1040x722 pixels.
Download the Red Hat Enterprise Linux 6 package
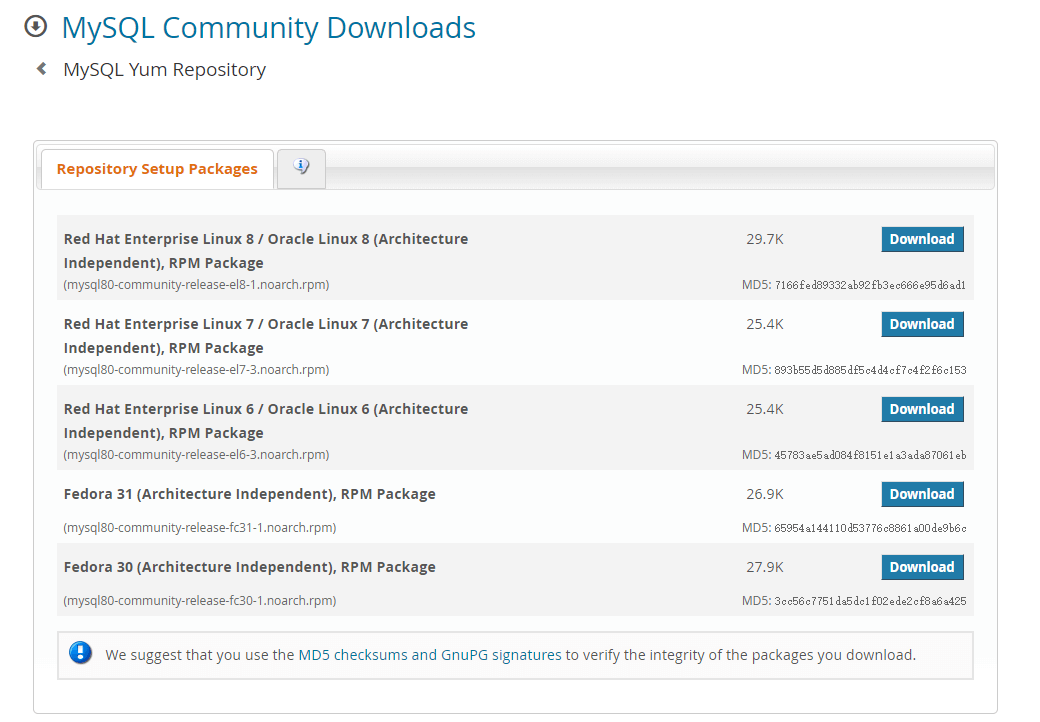click(922, 409)
